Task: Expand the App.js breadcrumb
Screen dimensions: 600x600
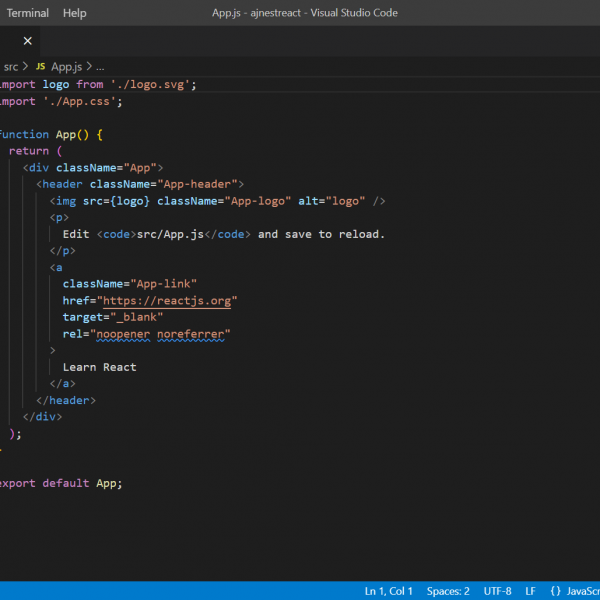Action: pyautogui.click(x=66, y=66)
